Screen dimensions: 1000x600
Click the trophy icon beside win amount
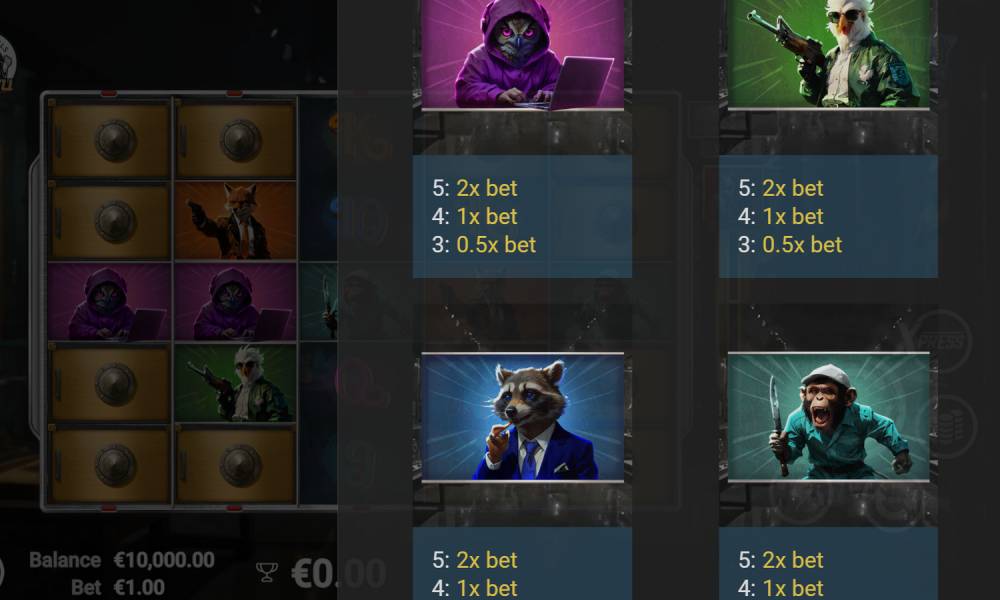(x=267, y=572)
